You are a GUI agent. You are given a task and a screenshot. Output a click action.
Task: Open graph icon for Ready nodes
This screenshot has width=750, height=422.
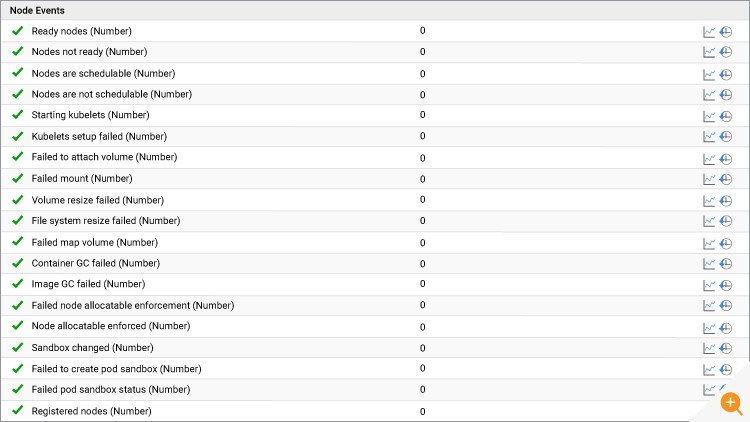pyautogui.click(x=709, y=32)
